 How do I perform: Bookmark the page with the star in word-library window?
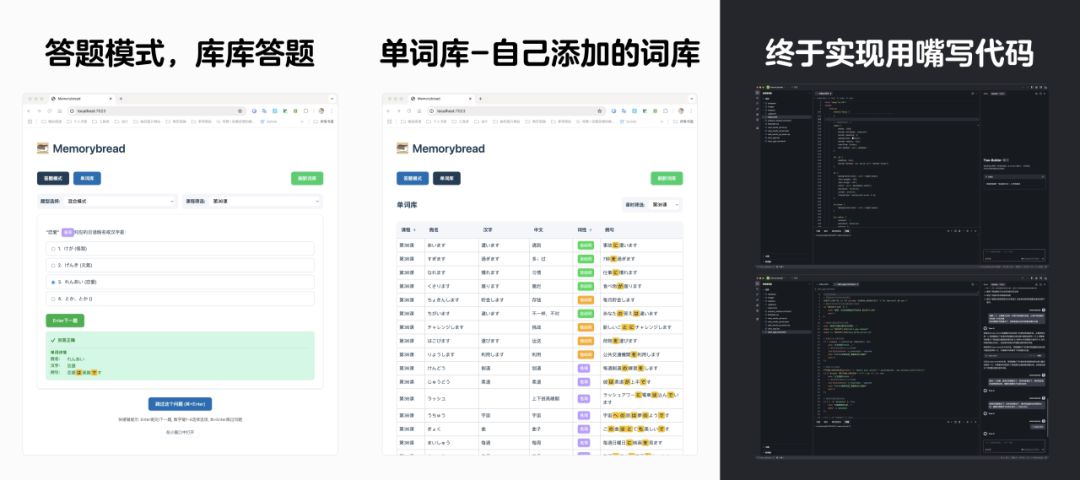coord(600,111)
